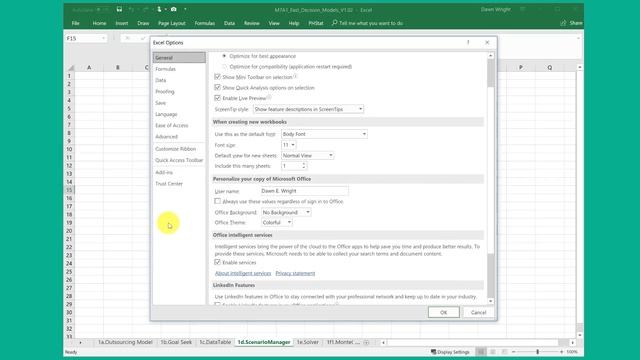
Task: Open About intelligent services link
Action: (x=243, y=273)
